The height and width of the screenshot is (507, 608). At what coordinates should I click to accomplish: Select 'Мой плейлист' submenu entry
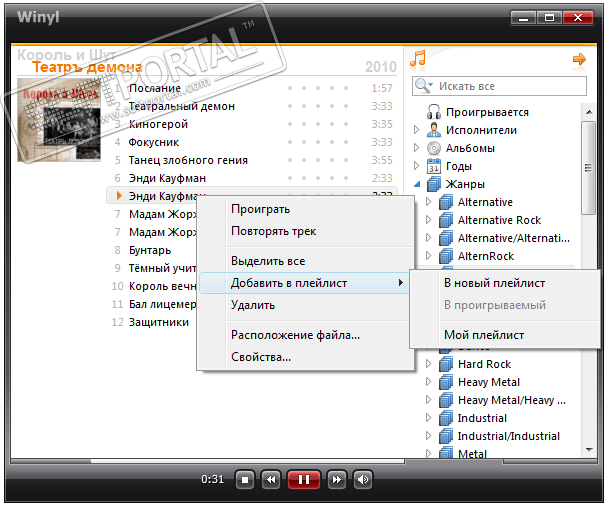click(x=505, y=335)
